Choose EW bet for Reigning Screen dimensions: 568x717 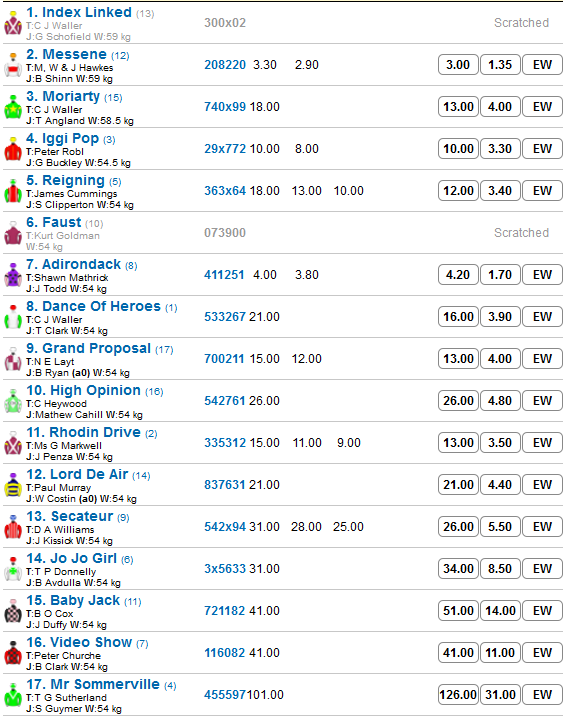pyautogui.click(x=542, y=191)
